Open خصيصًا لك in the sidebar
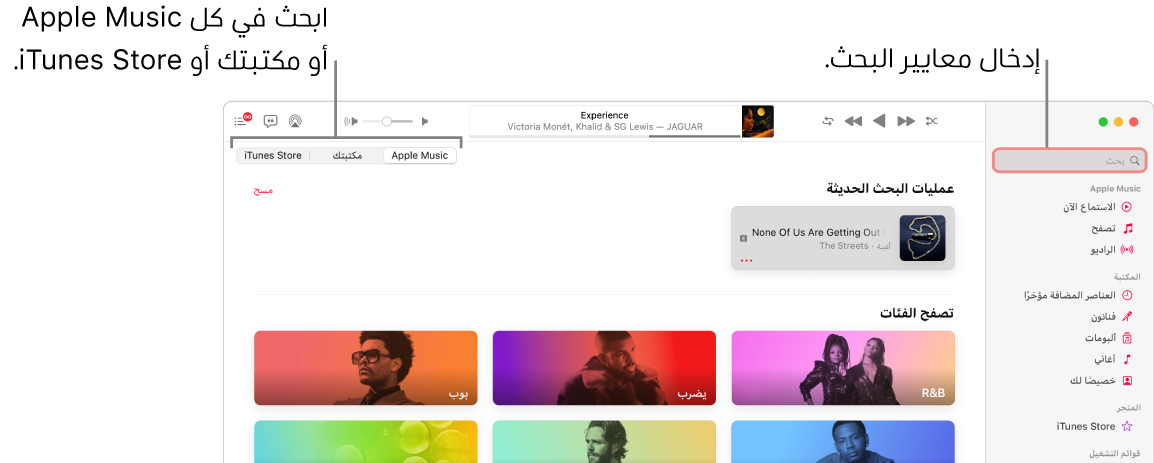The width and height of the screenshot is (1154, 463). [x=1102, y=381]
